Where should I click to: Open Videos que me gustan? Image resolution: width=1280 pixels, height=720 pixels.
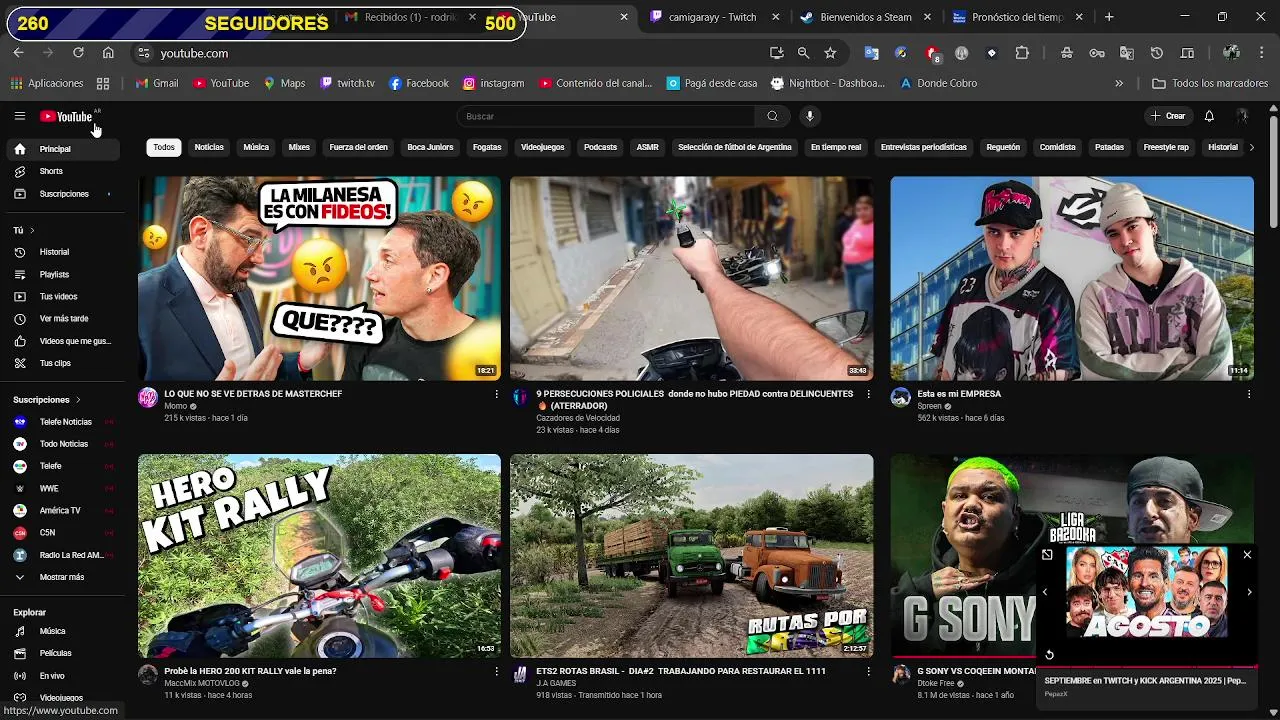[63, 341]
